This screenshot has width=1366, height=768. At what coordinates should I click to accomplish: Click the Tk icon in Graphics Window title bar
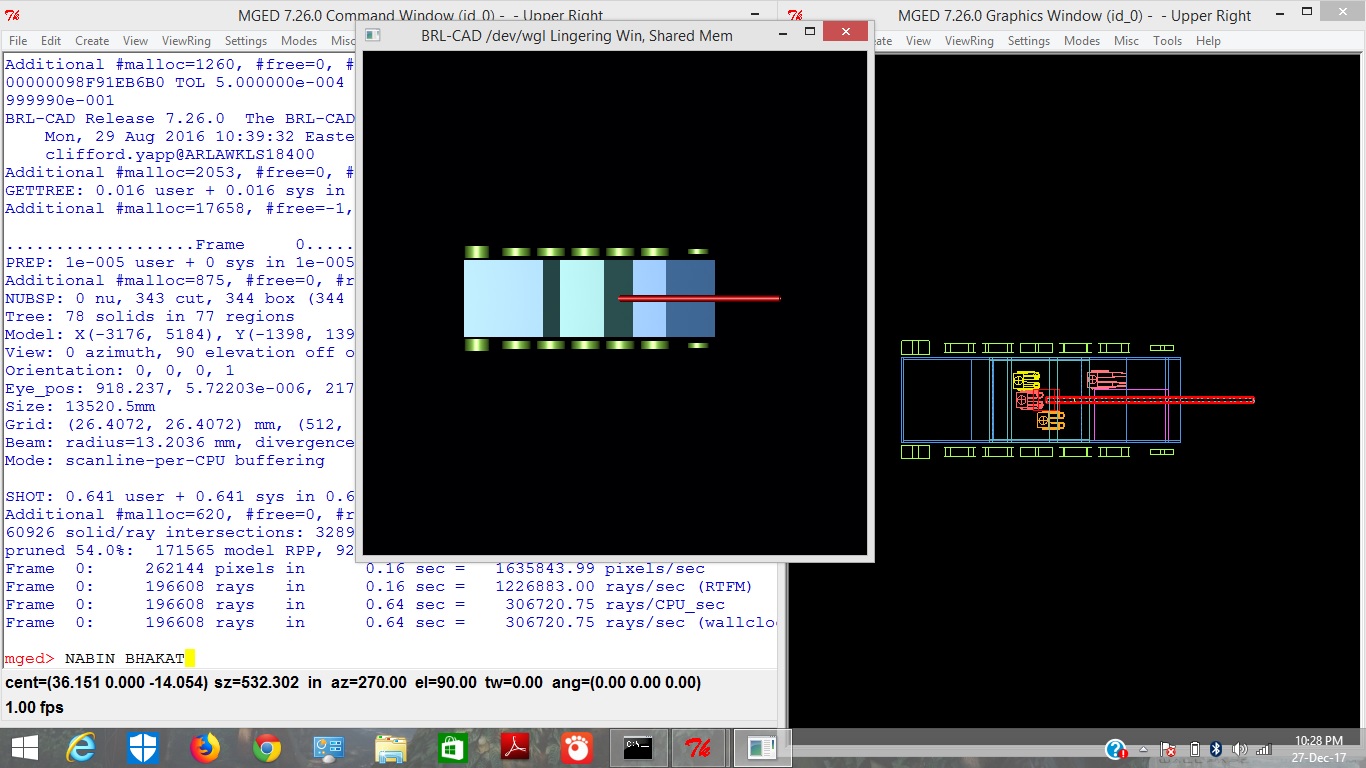[796, 15]
